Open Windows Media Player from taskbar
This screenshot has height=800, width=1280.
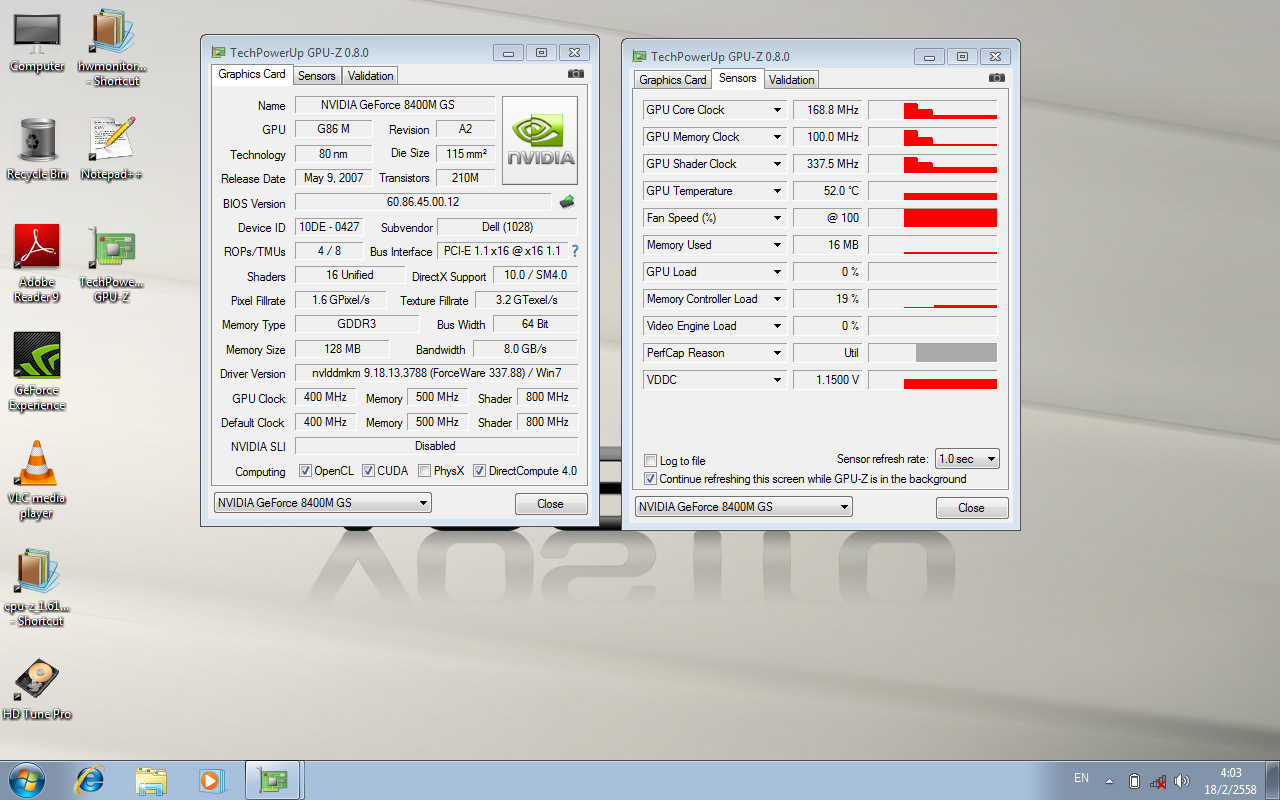(x=211, y=780)
